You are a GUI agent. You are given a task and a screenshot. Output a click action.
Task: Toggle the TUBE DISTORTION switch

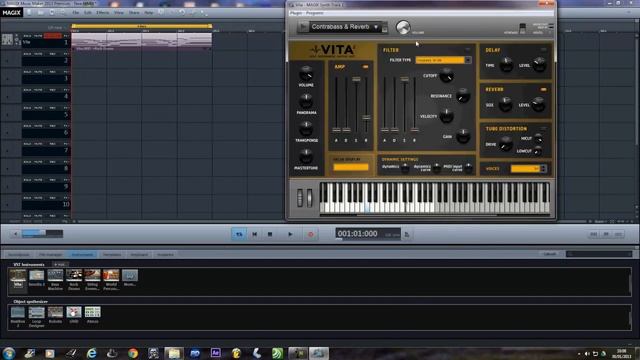[543, 129]
